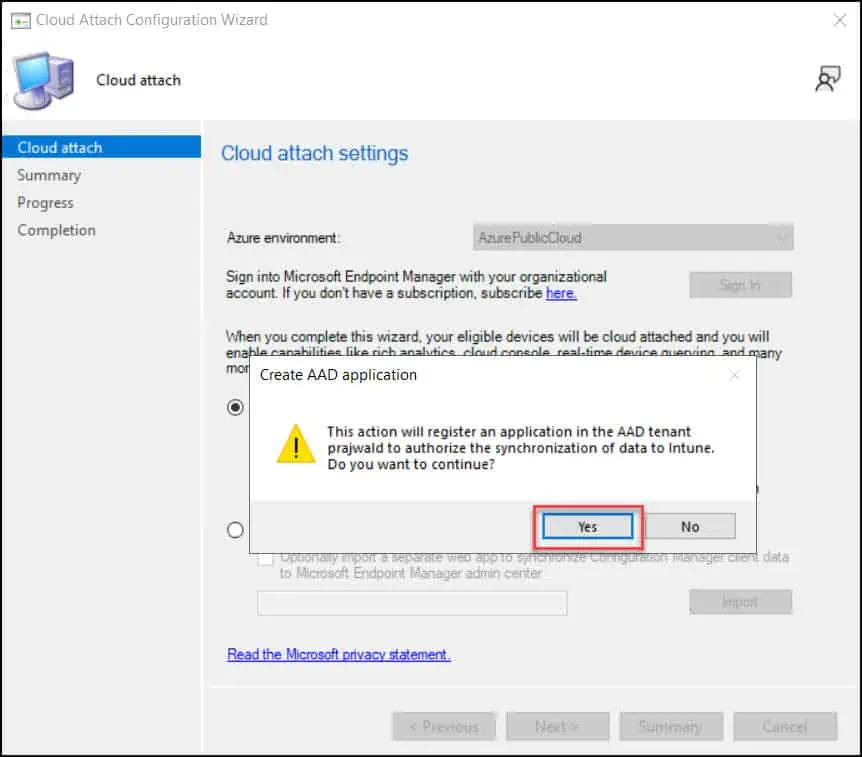This screenshot has height=757, width=862.
Task: Click the Cloud attach settings heading
Action: pyautogui.click(x=314, y=153)
